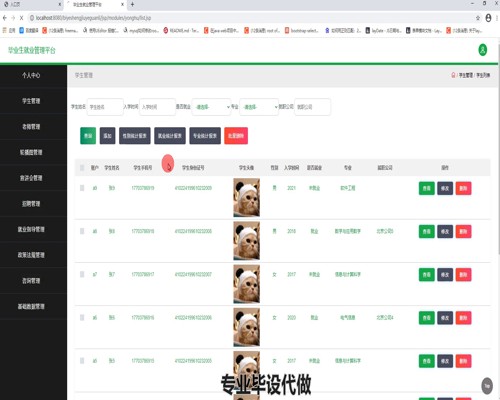Click the cat avatar of student a9
The height and width of the screenshot is (400, 500).
[x=246, y=197]
